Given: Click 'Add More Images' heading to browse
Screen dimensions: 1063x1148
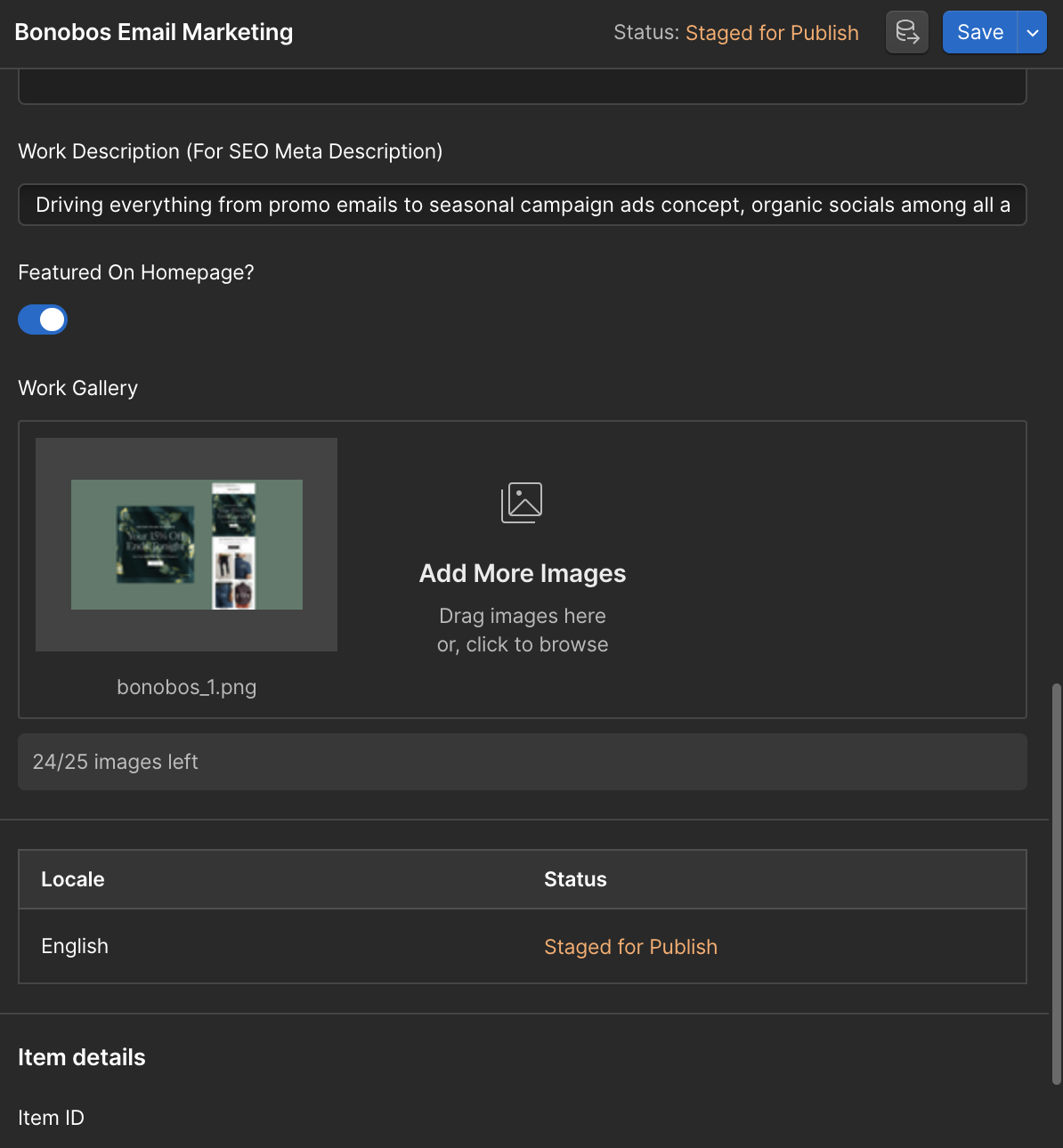Looking at the screenshot, I should tap(523, 574).
